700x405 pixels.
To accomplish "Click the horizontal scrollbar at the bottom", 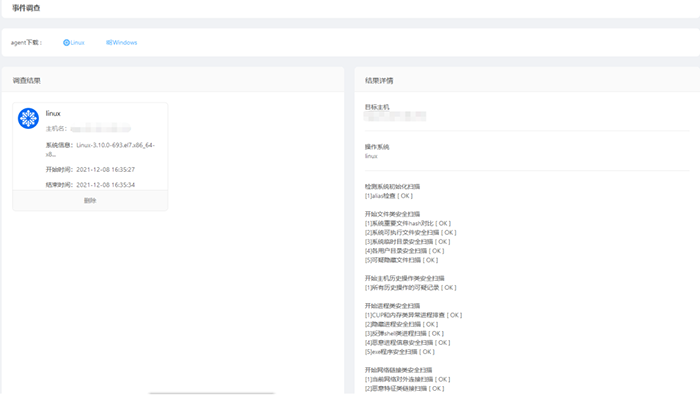I will (197, 393).
